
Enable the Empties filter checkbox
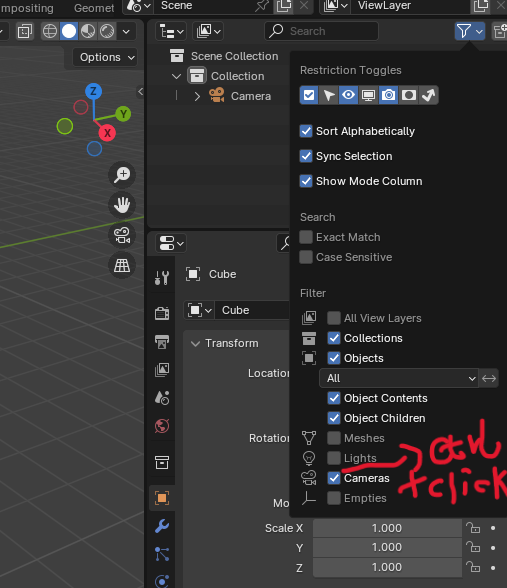(334, 498)
